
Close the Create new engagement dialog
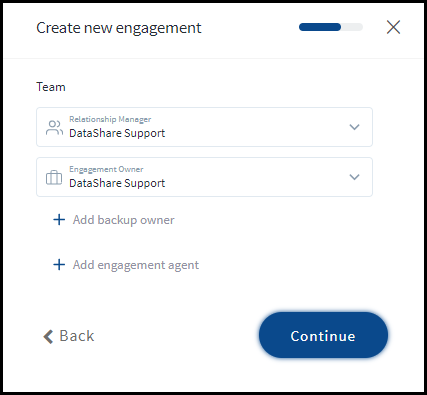pos(393,27)
